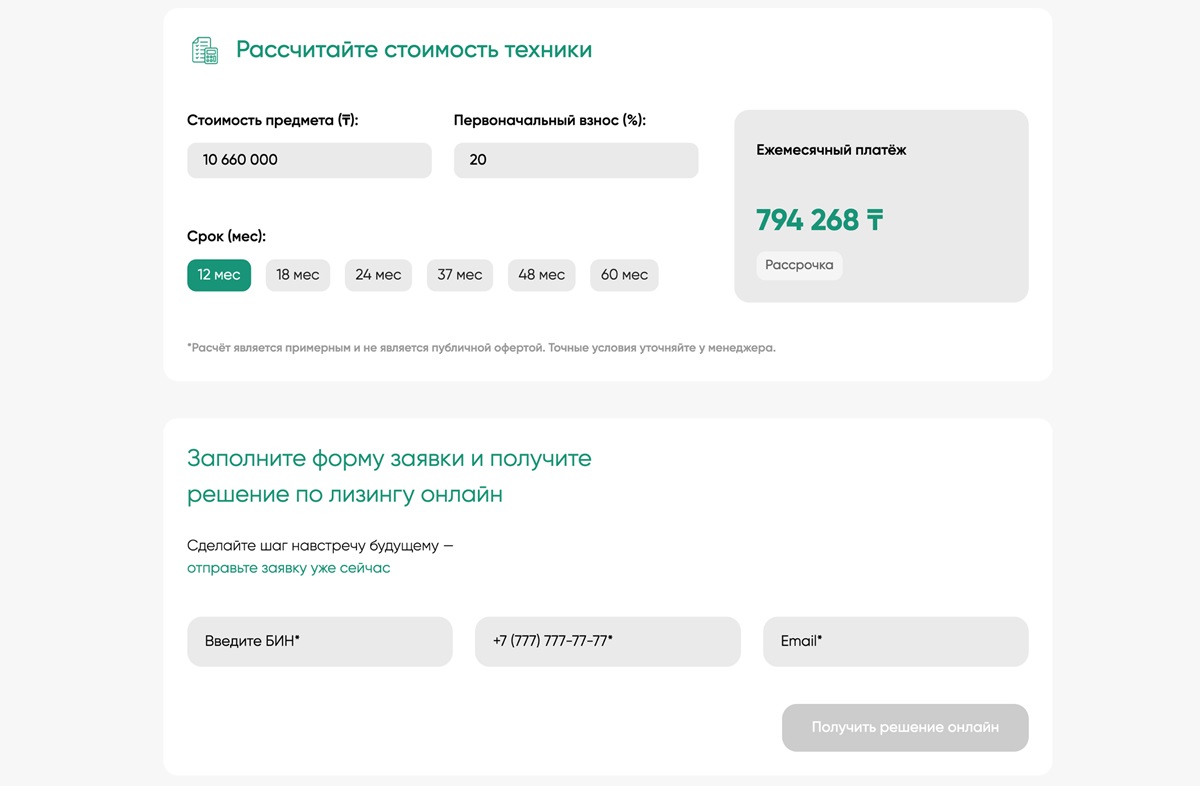Click the Получить решение онлайн button

pos(905,728)
